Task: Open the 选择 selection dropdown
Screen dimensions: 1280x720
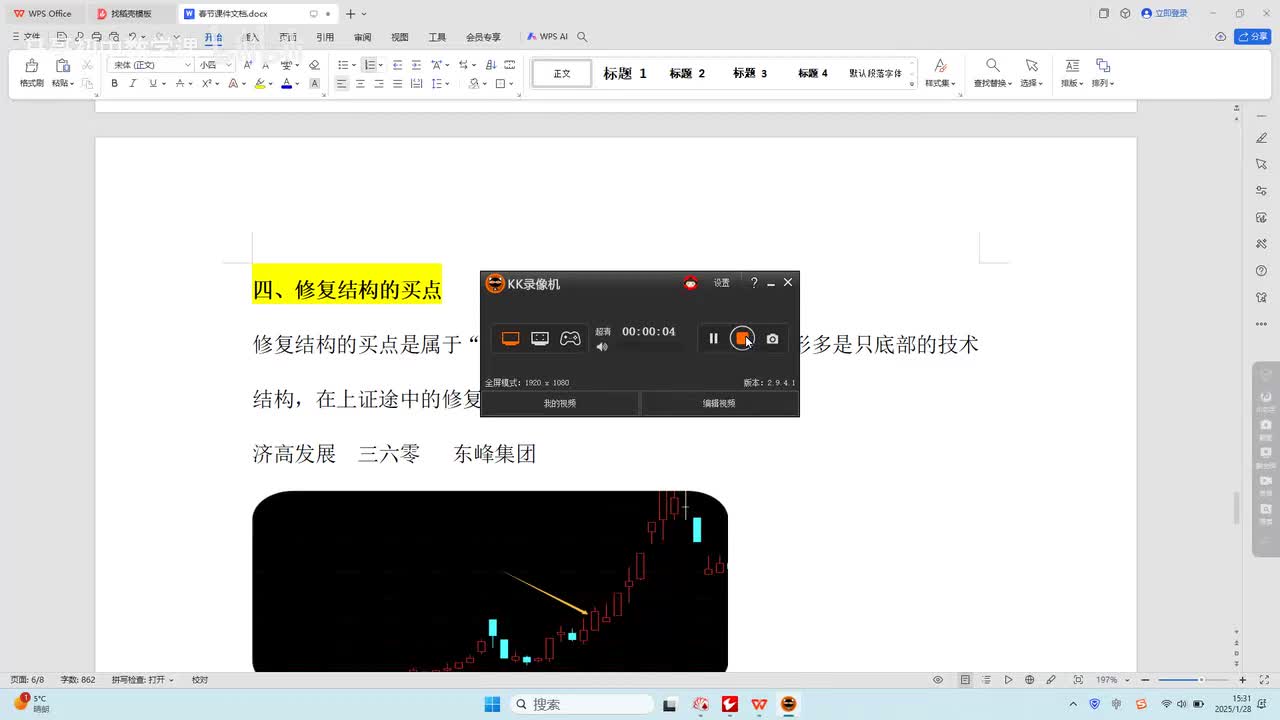Action: (1032, 73)
